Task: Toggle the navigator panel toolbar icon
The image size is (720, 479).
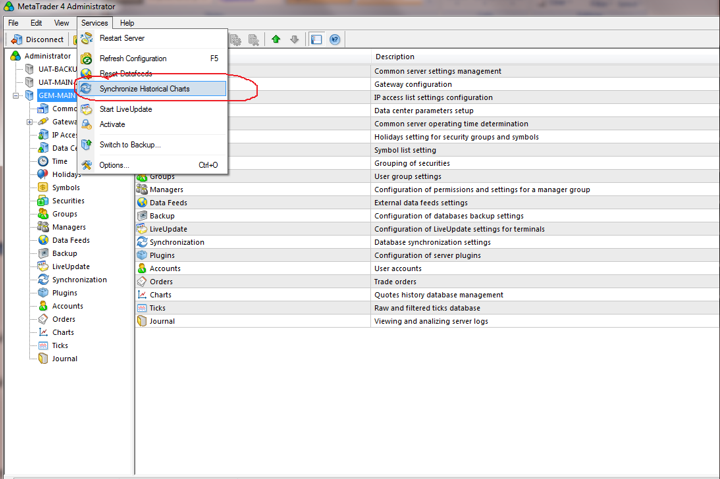Action: click(x=316, y=39)
